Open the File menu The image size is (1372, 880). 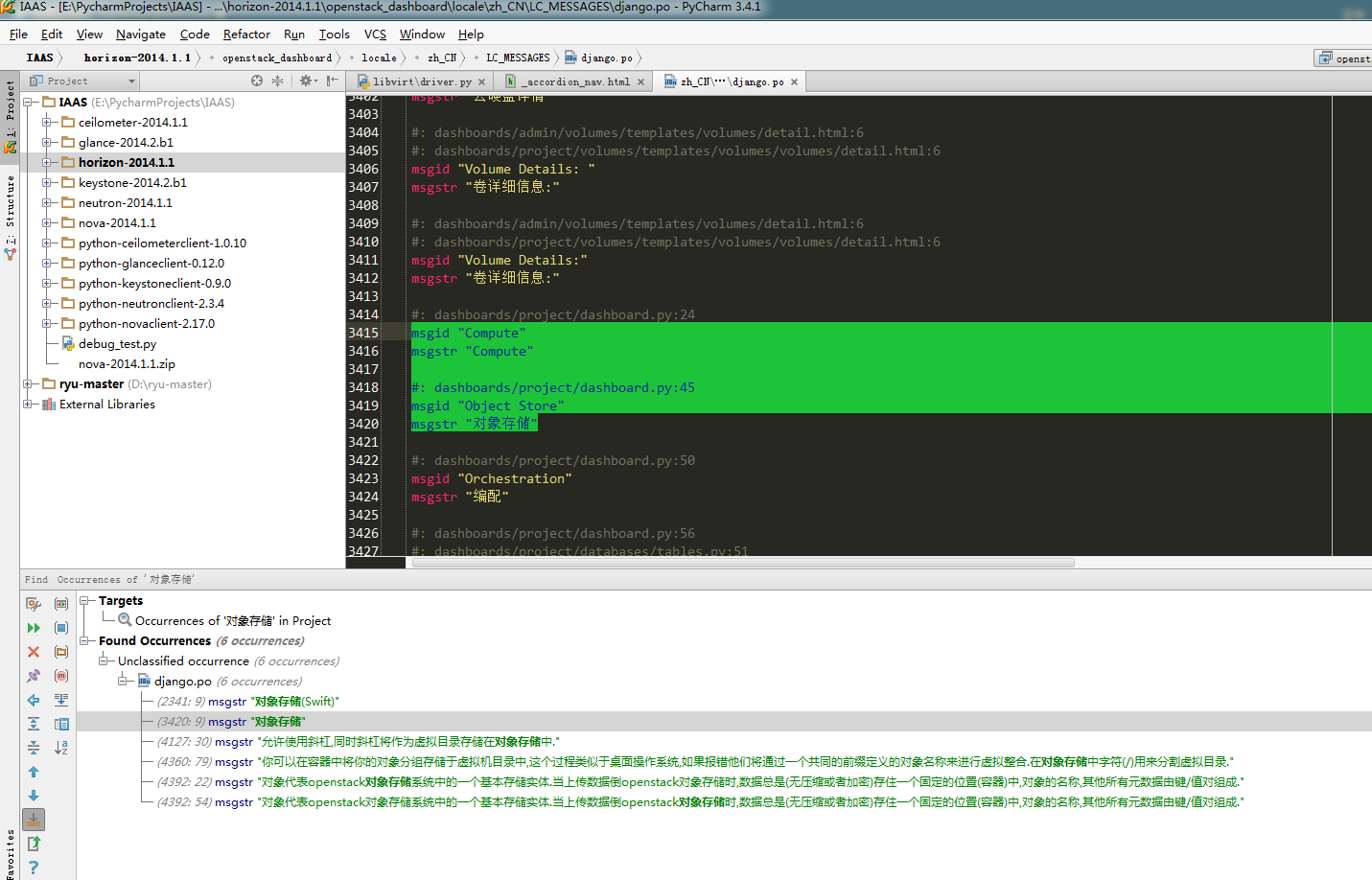point(18,34)
